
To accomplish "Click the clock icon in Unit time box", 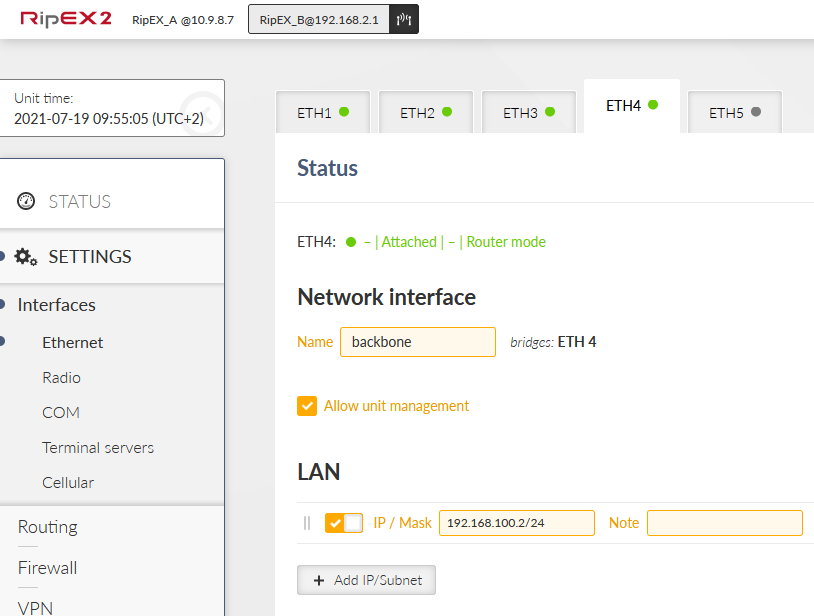I will (x=203, y=104).
